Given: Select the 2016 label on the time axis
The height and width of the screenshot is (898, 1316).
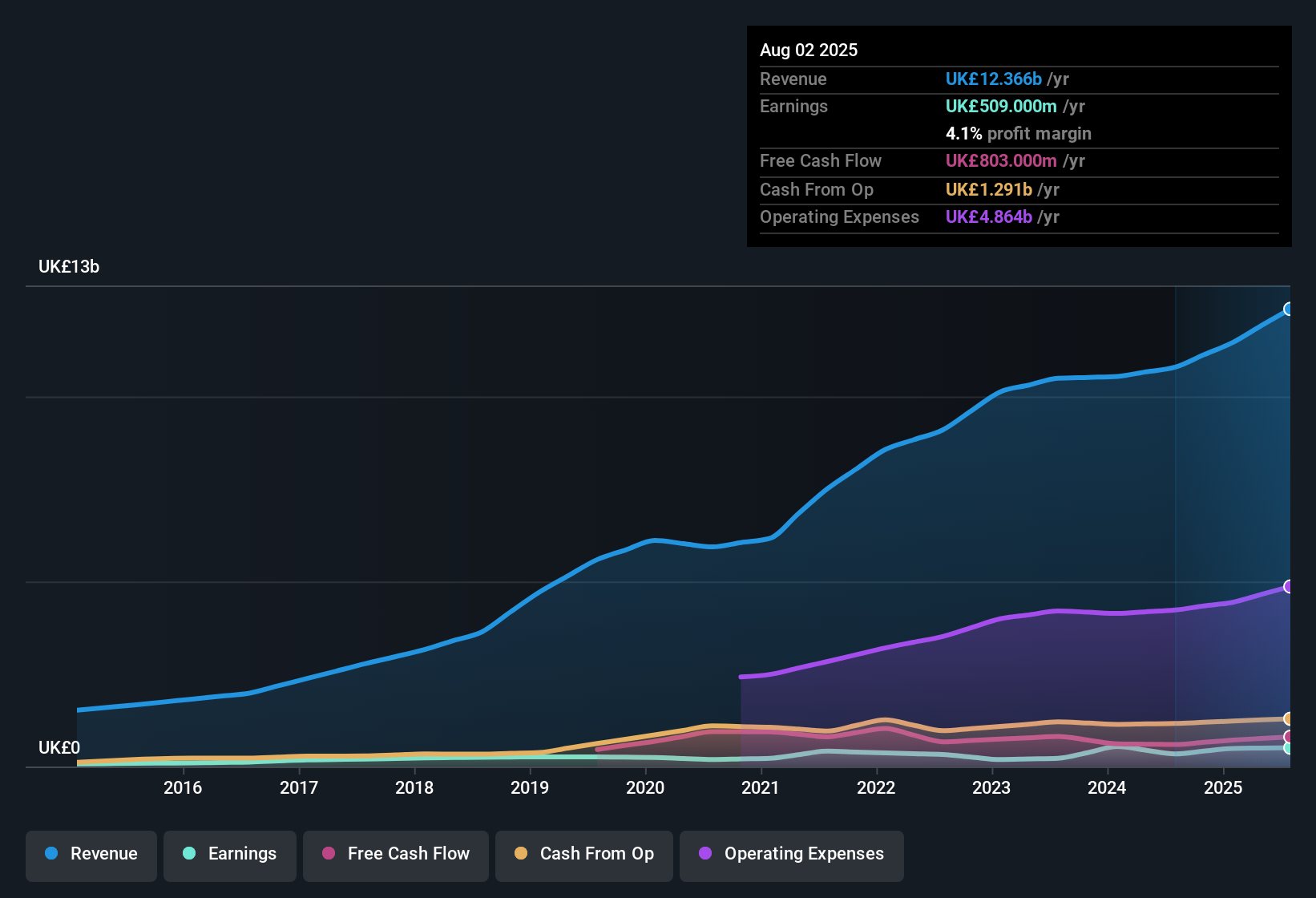Looking at the screenshot, I should tap(183, 788).
